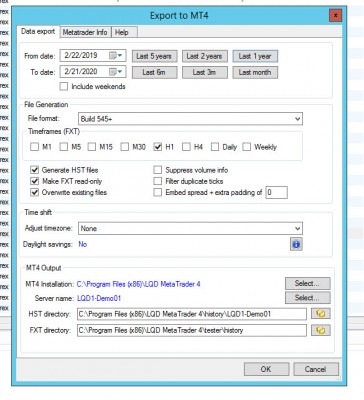Close the Export to MT4 dialog
Screen dimensions: 364x400
pyautogui.click(x=335, y=15)
